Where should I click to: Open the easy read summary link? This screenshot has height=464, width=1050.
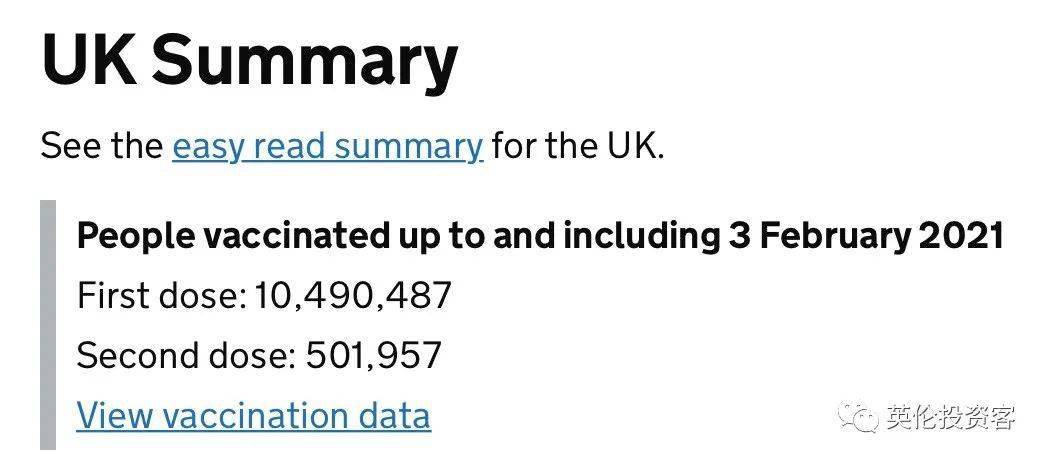pyautogui.click(x=327, y=147)
